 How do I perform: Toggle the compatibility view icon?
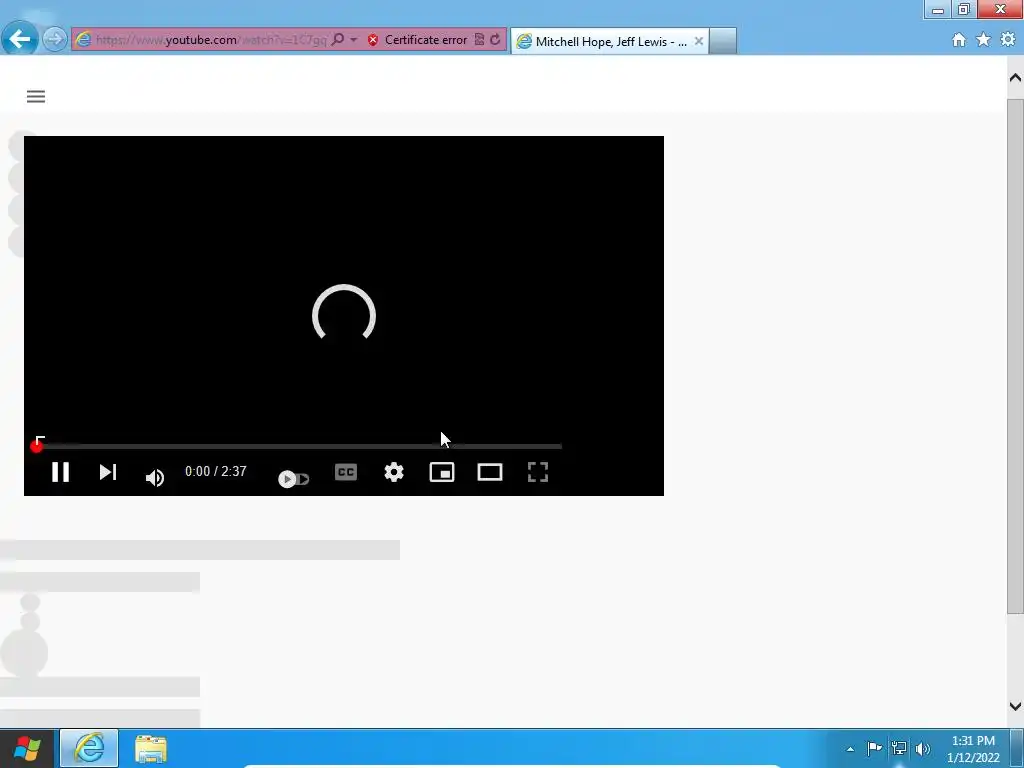pyautogui.click(x=479, y=40)
